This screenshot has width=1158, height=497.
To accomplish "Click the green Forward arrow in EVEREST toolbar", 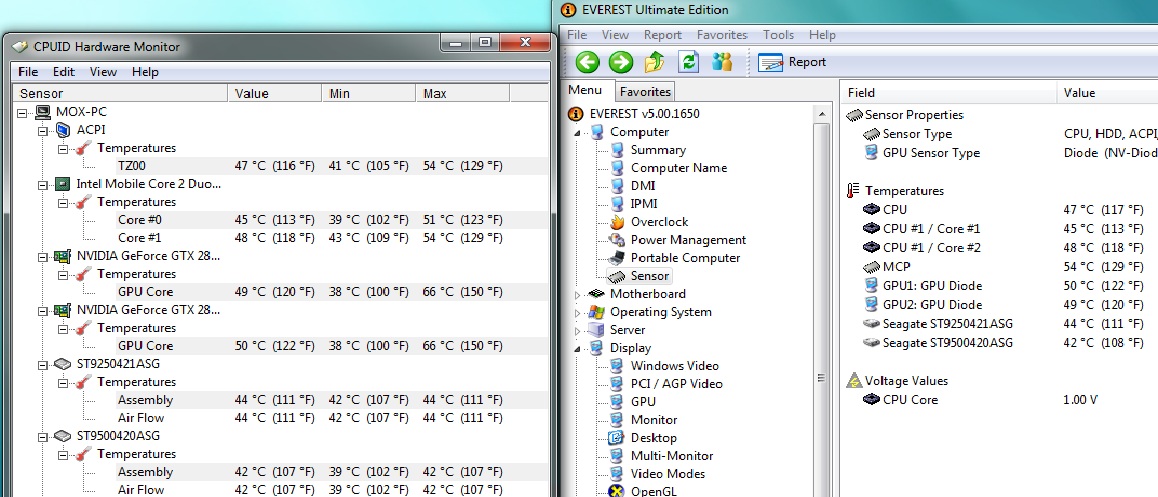I will pos(620,62).
